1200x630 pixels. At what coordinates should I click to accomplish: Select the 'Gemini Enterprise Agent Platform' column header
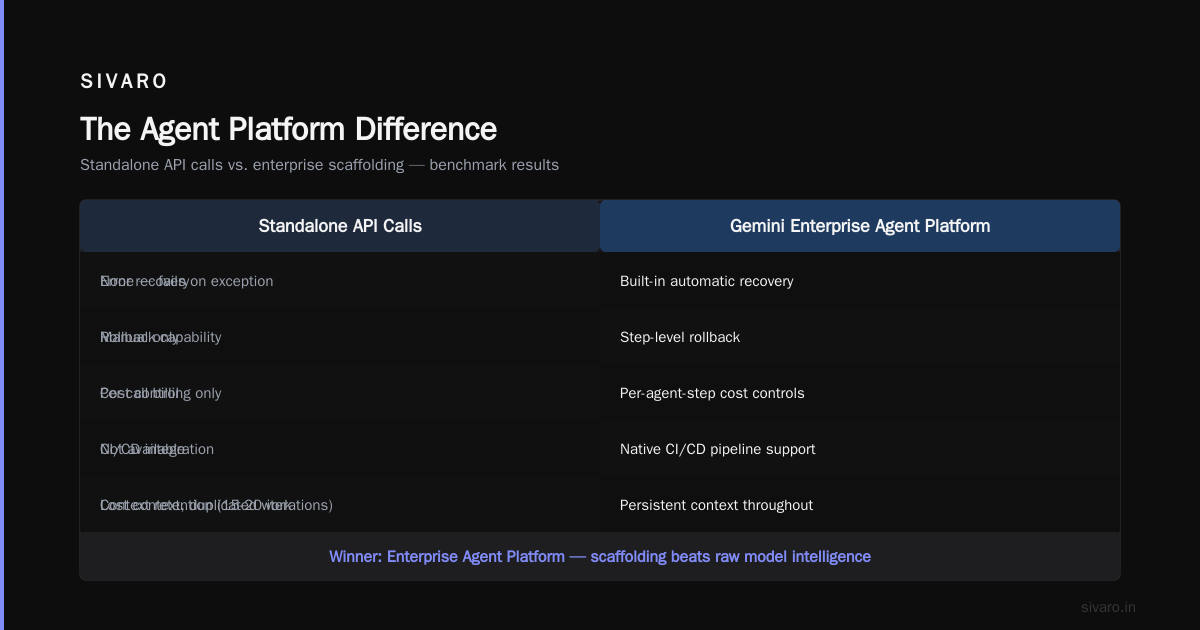pos(860,226)
